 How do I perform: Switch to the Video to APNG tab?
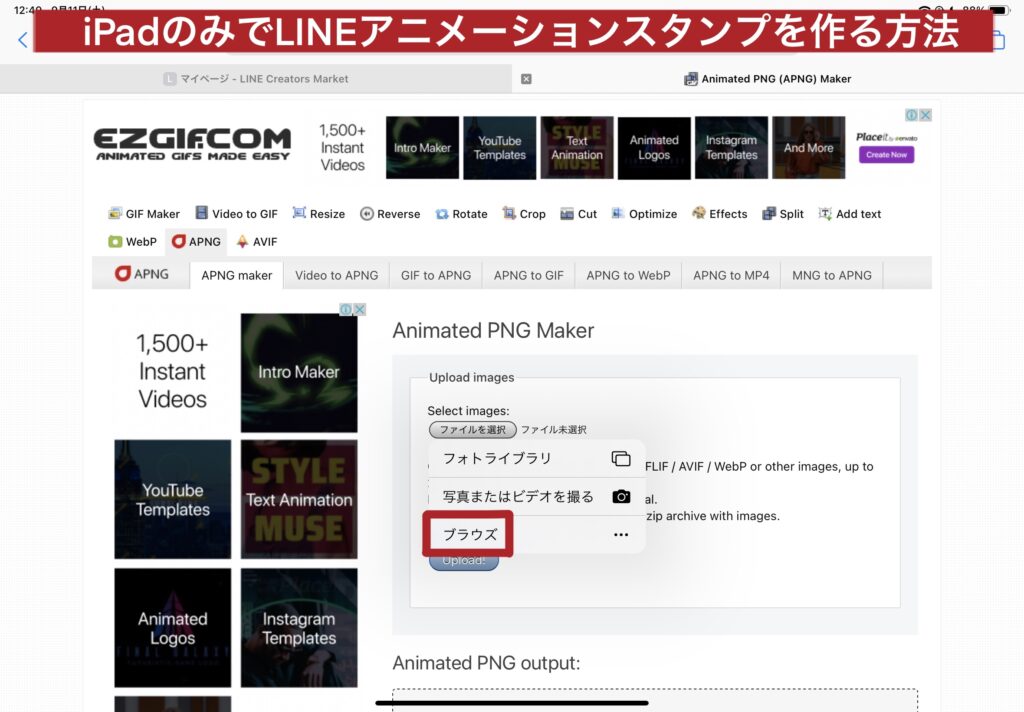click(x=336, y=276)
